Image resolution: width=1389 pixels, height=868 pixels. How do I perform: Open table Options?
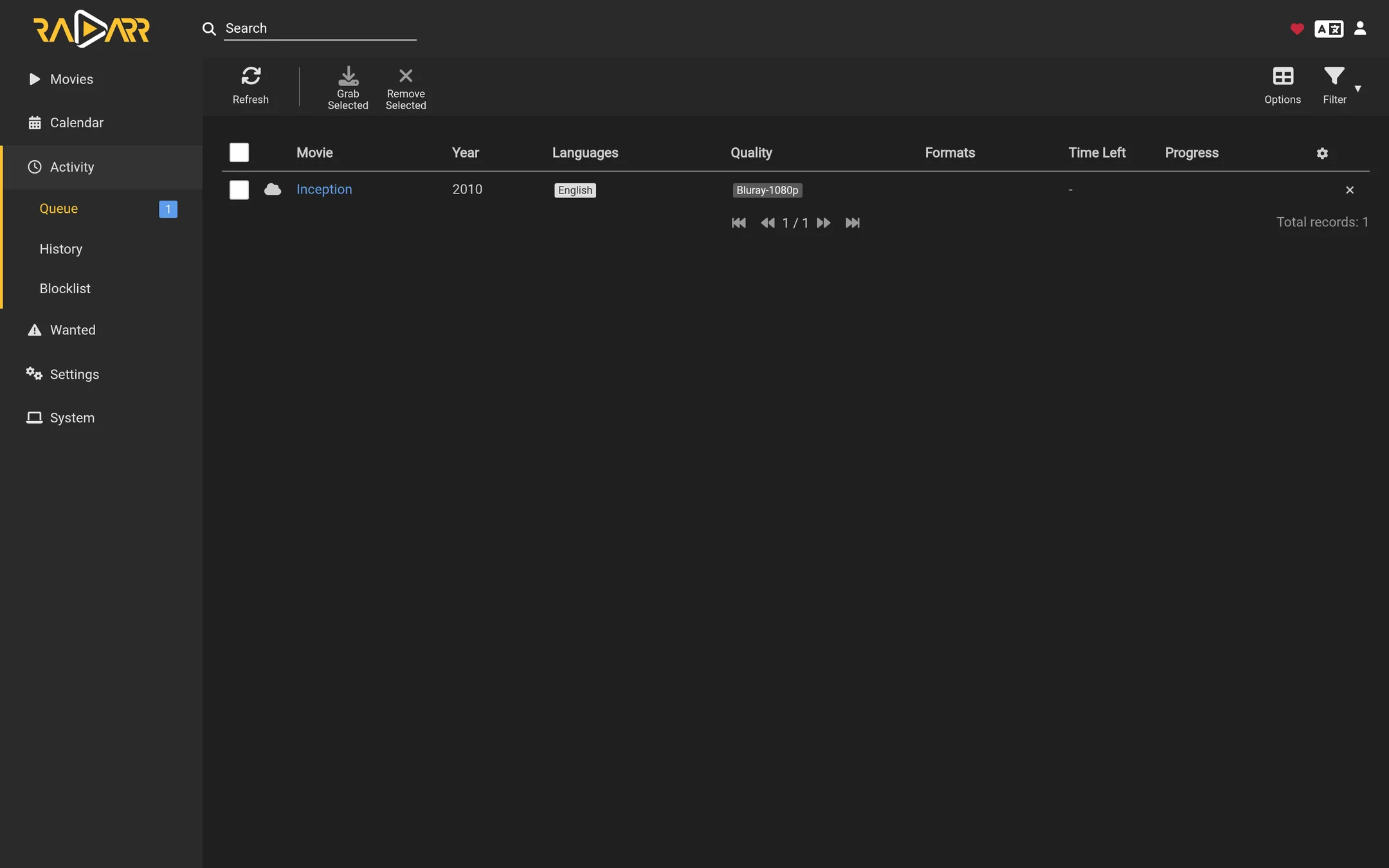(1283, 86)
